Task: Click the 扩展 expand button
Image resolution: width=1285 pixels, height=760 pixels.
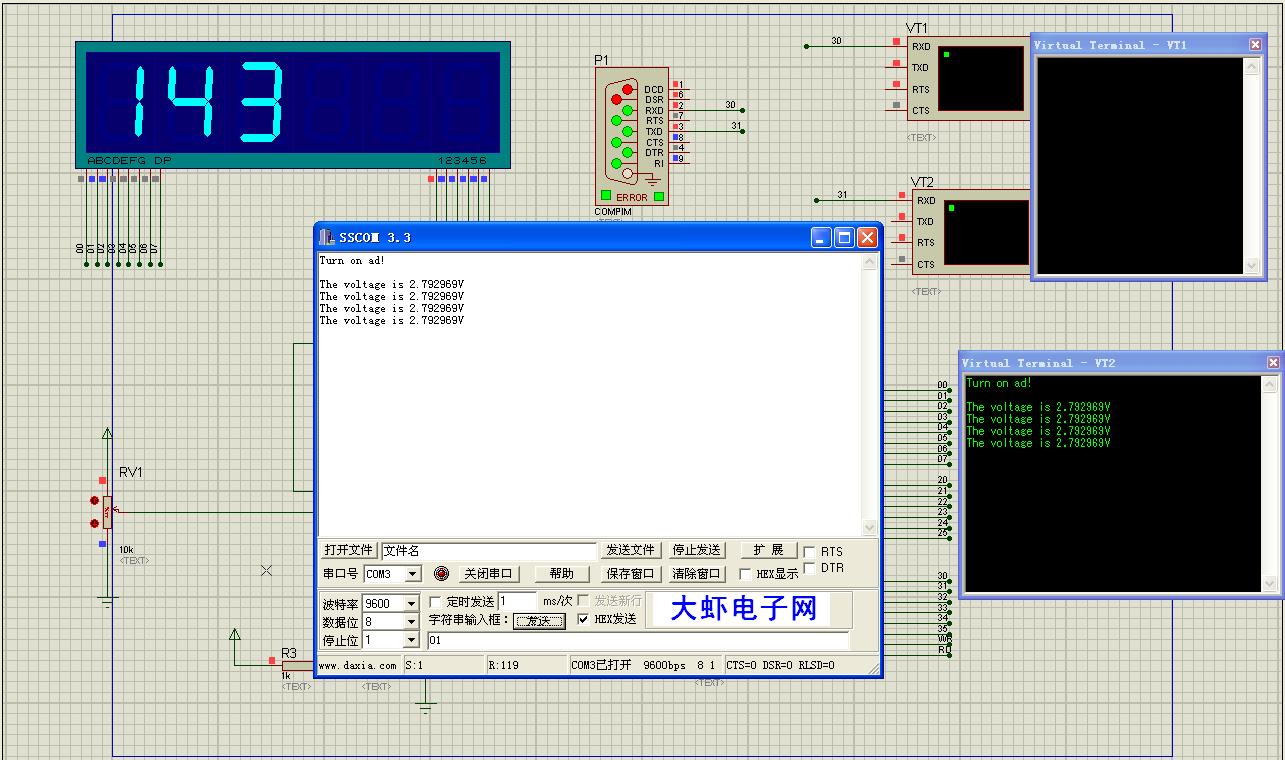Action: click(x=769, y=550)
